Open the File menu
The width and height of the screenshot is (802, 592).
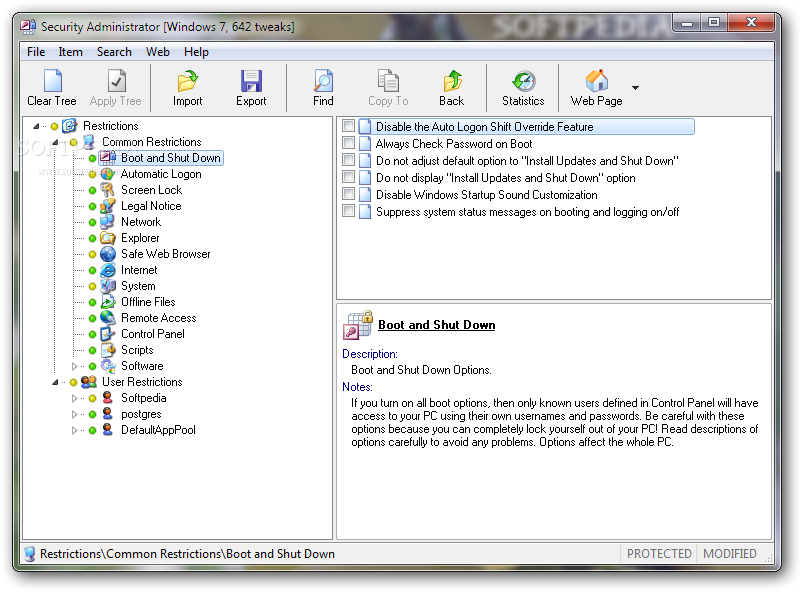coord(36,52)
